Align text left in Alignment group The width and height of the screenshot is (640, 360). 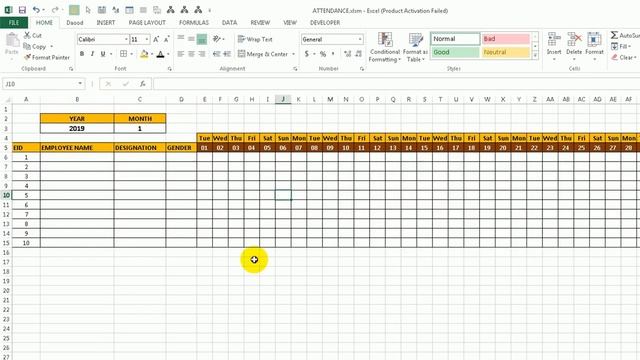tap(181, 54)
